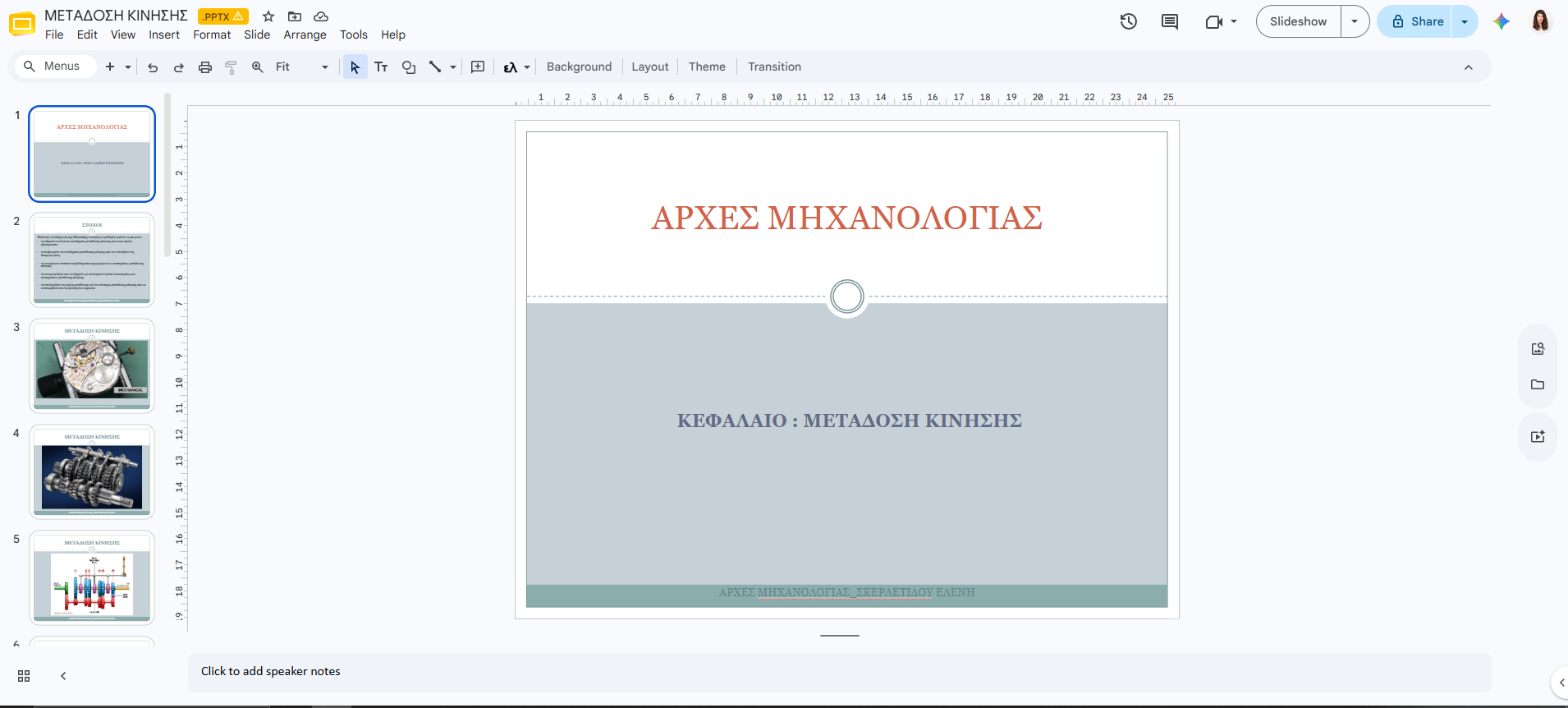Select subtitle ΚΕΦΑΛΑΙΟ : ΜΕΤΑΔΟΣΗ ΚΙΝΗΣΗΣ
This screenshot has height=708, width=1568.
click(849, 421)
